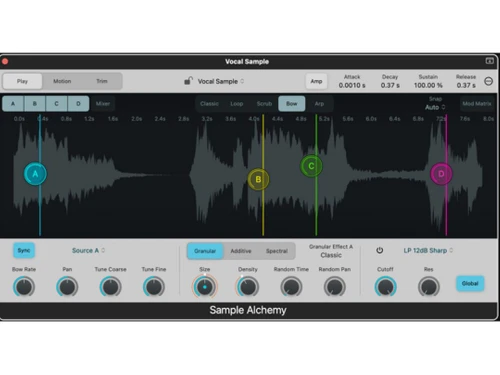Open the Mod Matrix
The height and width of the screenshot is (375, 500).
[477, 104]
